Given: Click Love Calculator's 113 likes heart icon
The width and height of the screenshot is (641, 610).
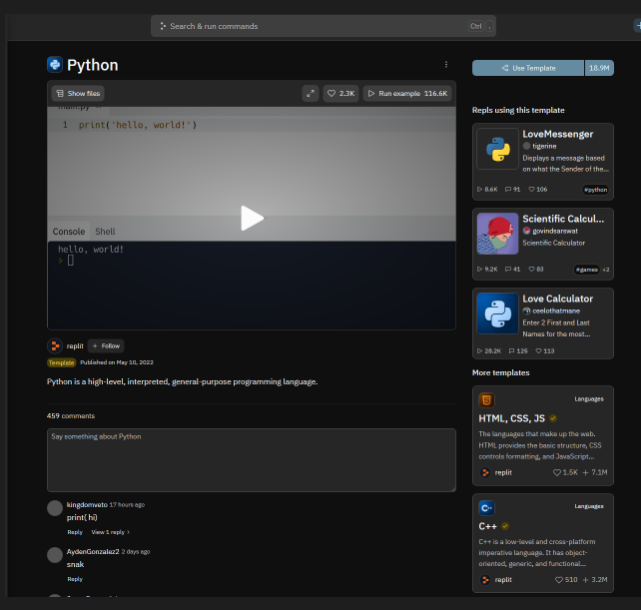Looking at the screenshot, I should pos(538,351).
